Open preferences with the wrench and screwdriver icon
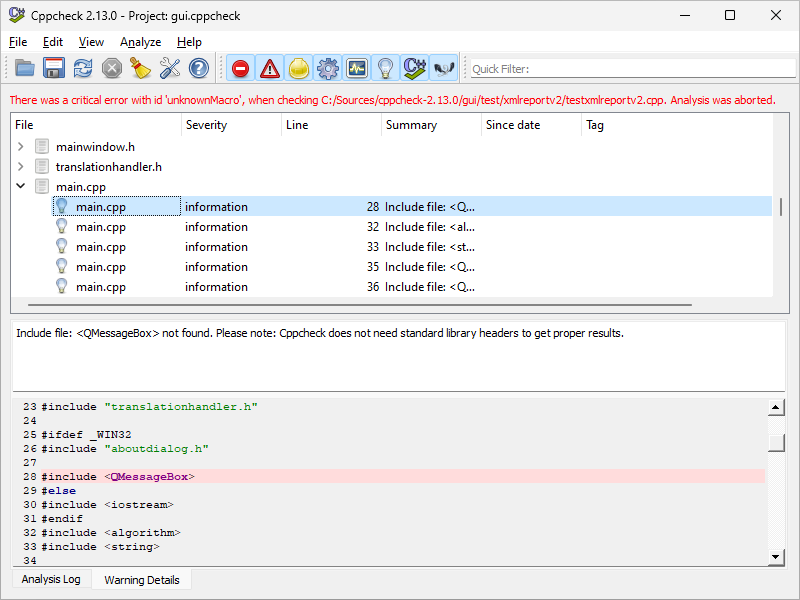Image resolution: width=800 pixels, height=600 pixels. (x=170, y=68)
